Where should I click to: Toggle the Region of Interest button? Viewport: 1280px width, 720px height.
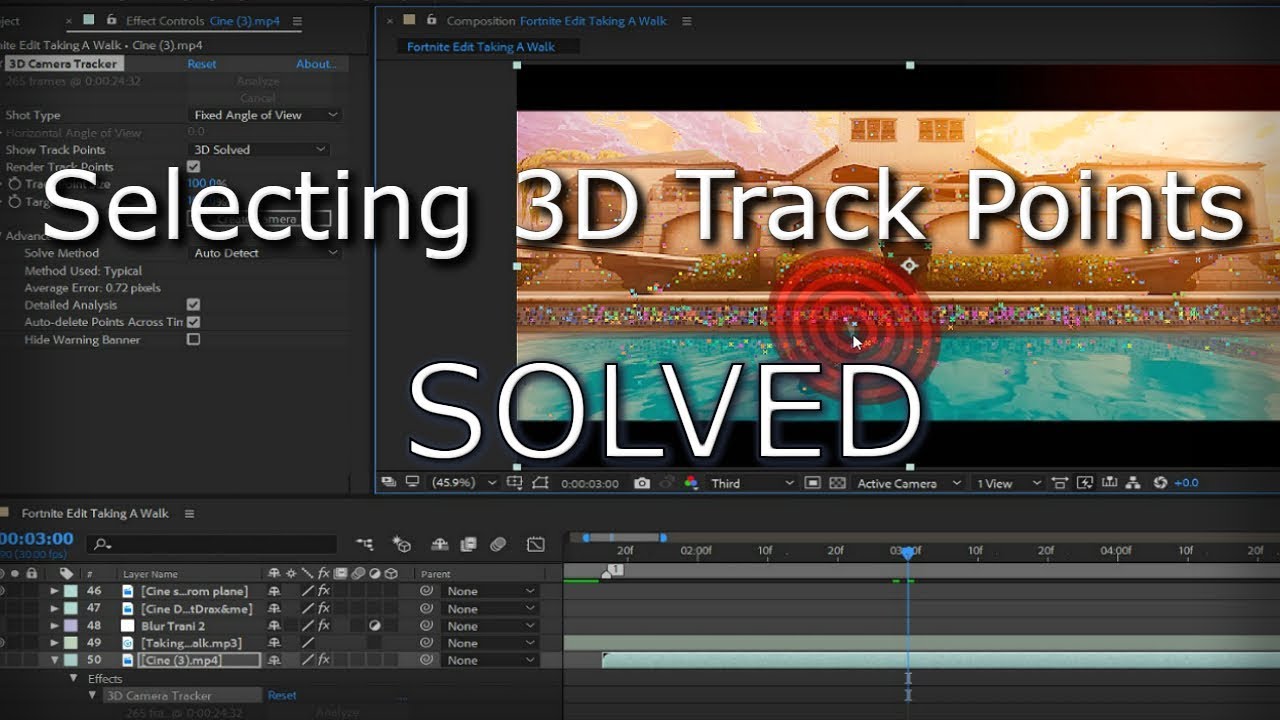point(812,483)
